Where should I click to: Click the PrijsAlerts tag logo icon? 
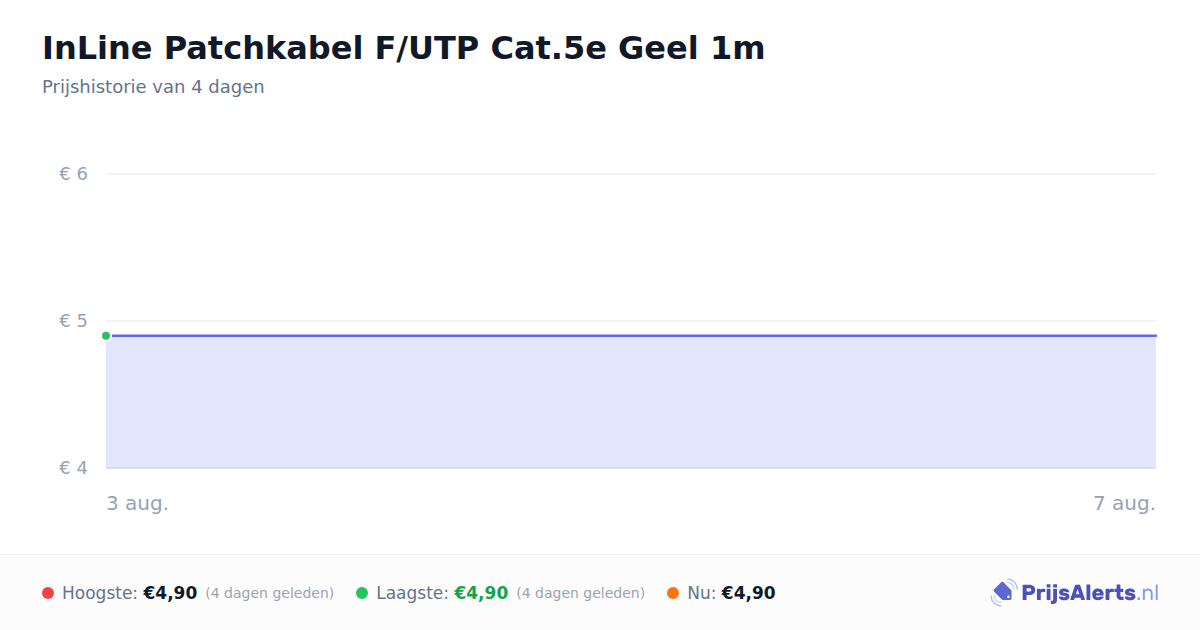1003,593
